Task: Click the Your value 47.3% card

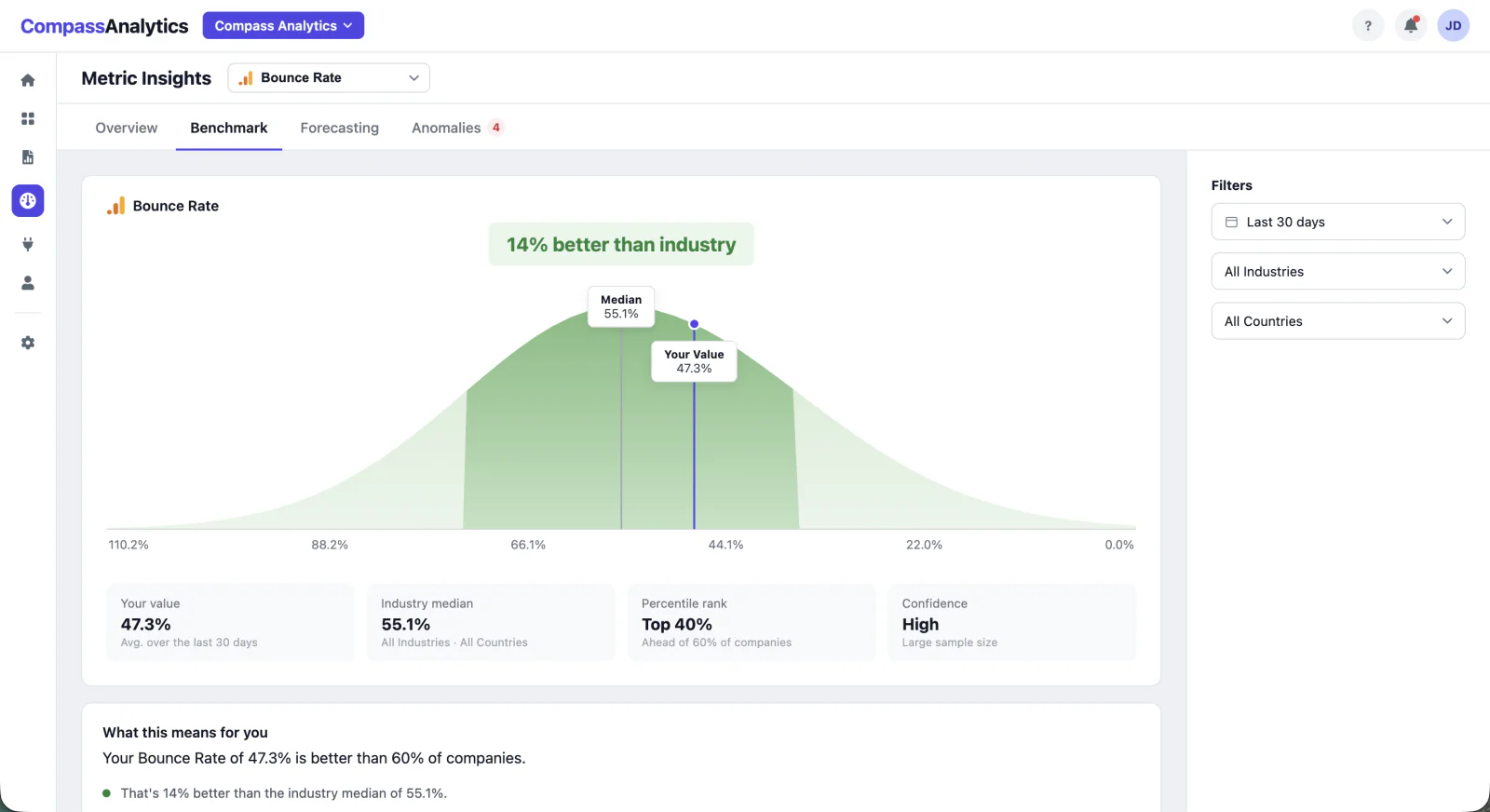Action: click(x=231, y=622)
